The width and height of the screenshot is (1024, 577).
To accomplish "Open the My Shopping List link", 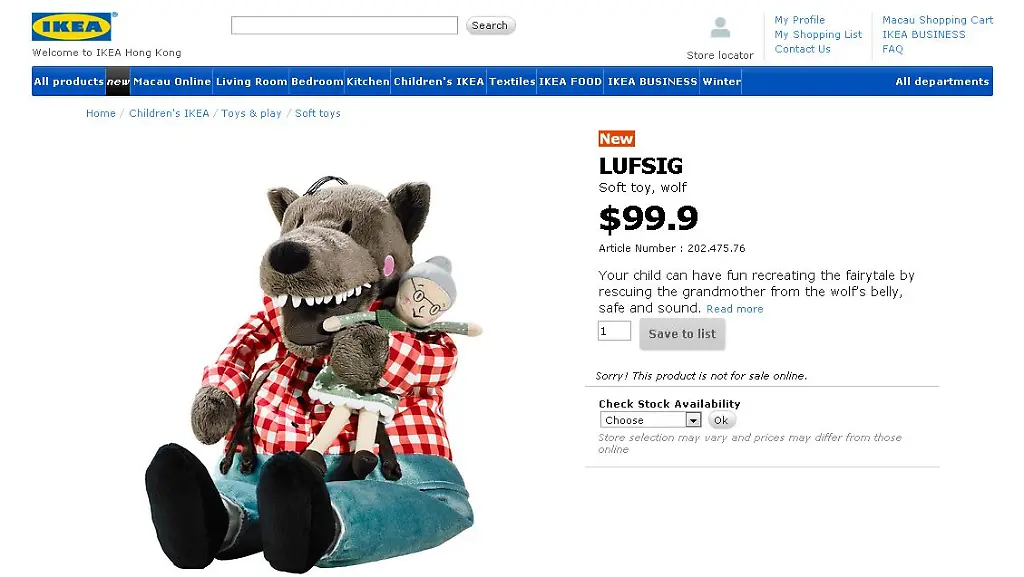I will point(817,35).
